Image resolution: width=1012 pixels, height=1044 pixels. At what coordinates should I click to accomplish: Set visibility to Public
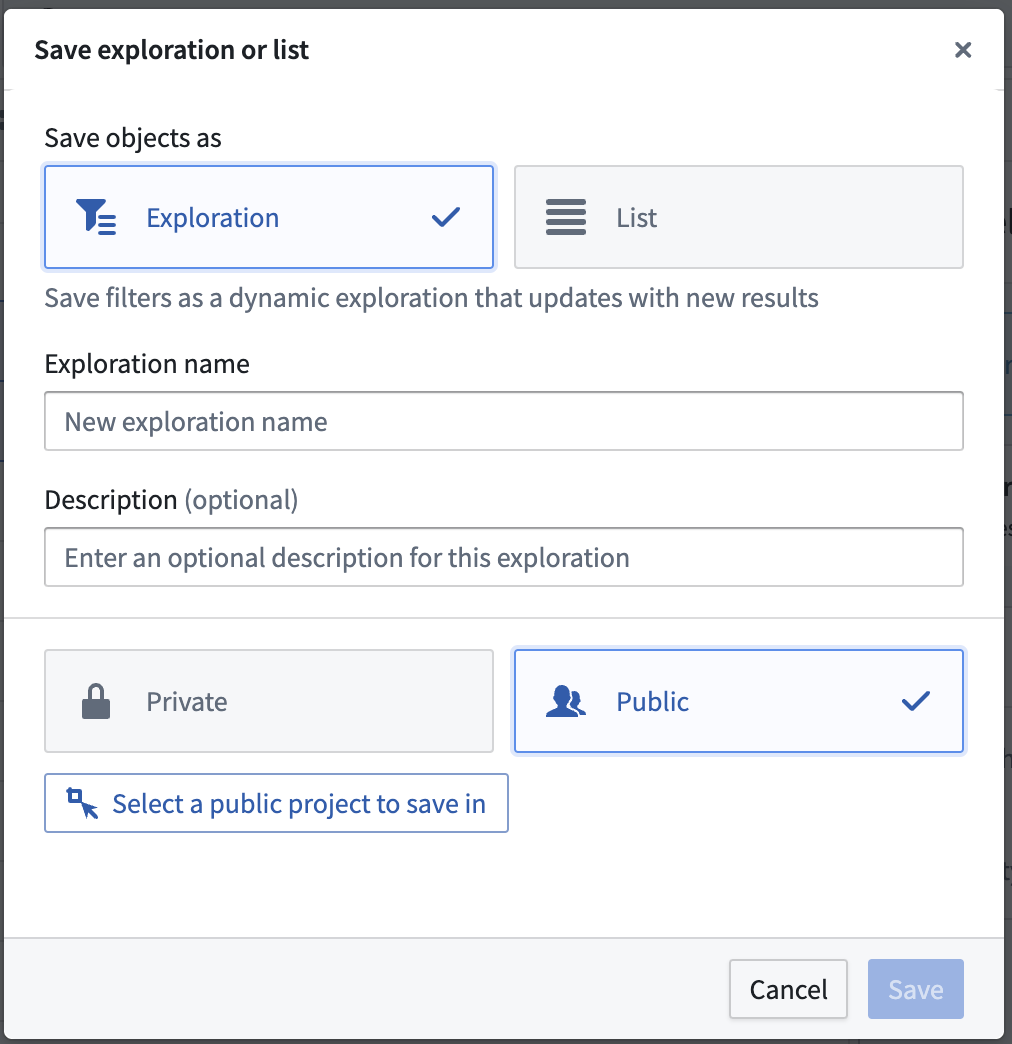click(x=738, y=701)
